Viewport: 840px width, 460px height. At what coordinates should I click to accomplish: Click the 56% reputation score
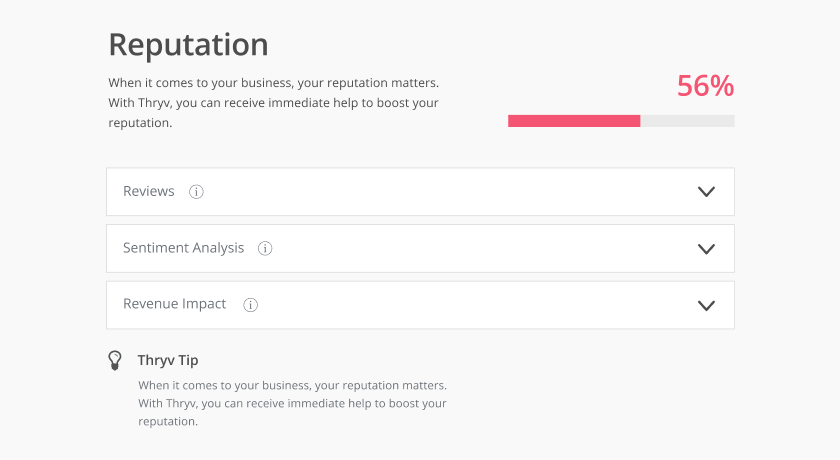706,86
